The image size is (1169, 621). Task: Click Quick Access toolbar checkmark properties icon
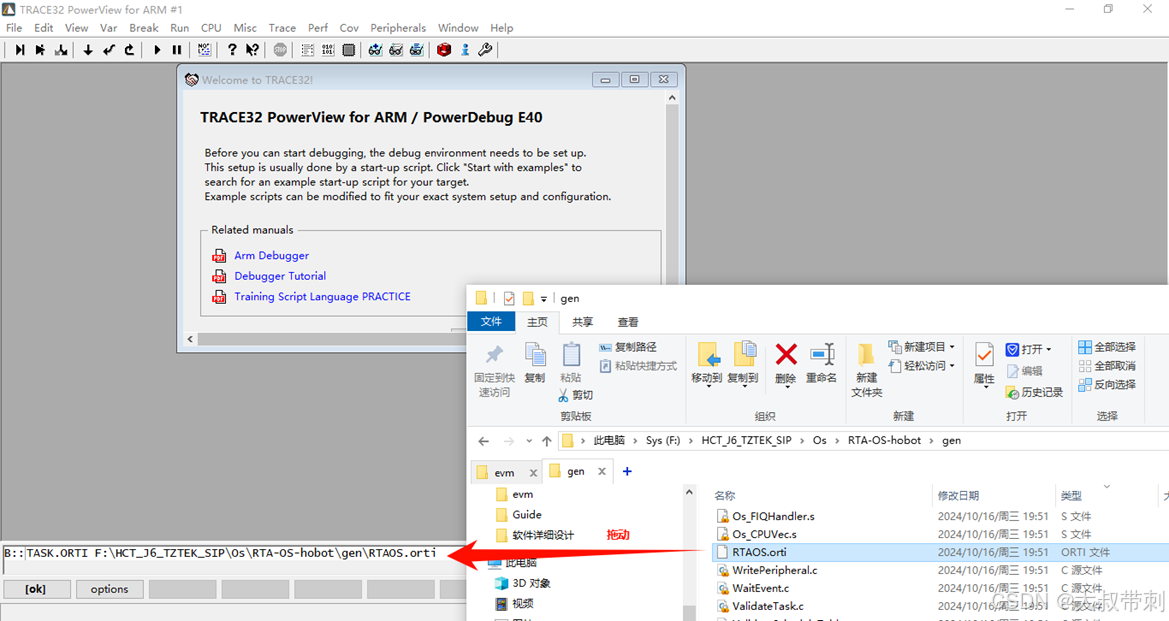tap(509, 299)
